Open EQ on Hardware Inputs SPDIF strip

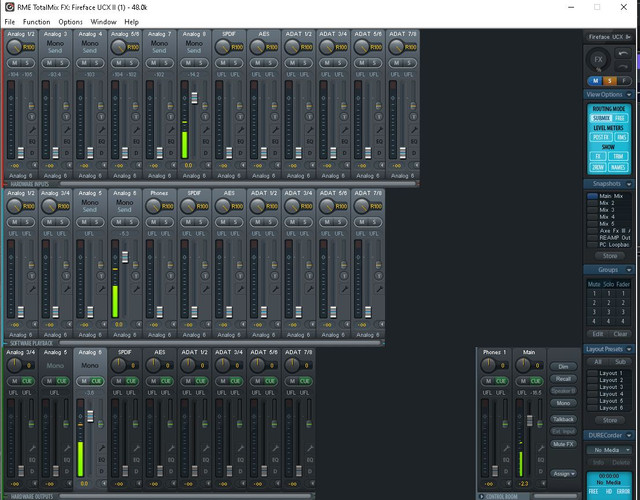coord(240,142)
